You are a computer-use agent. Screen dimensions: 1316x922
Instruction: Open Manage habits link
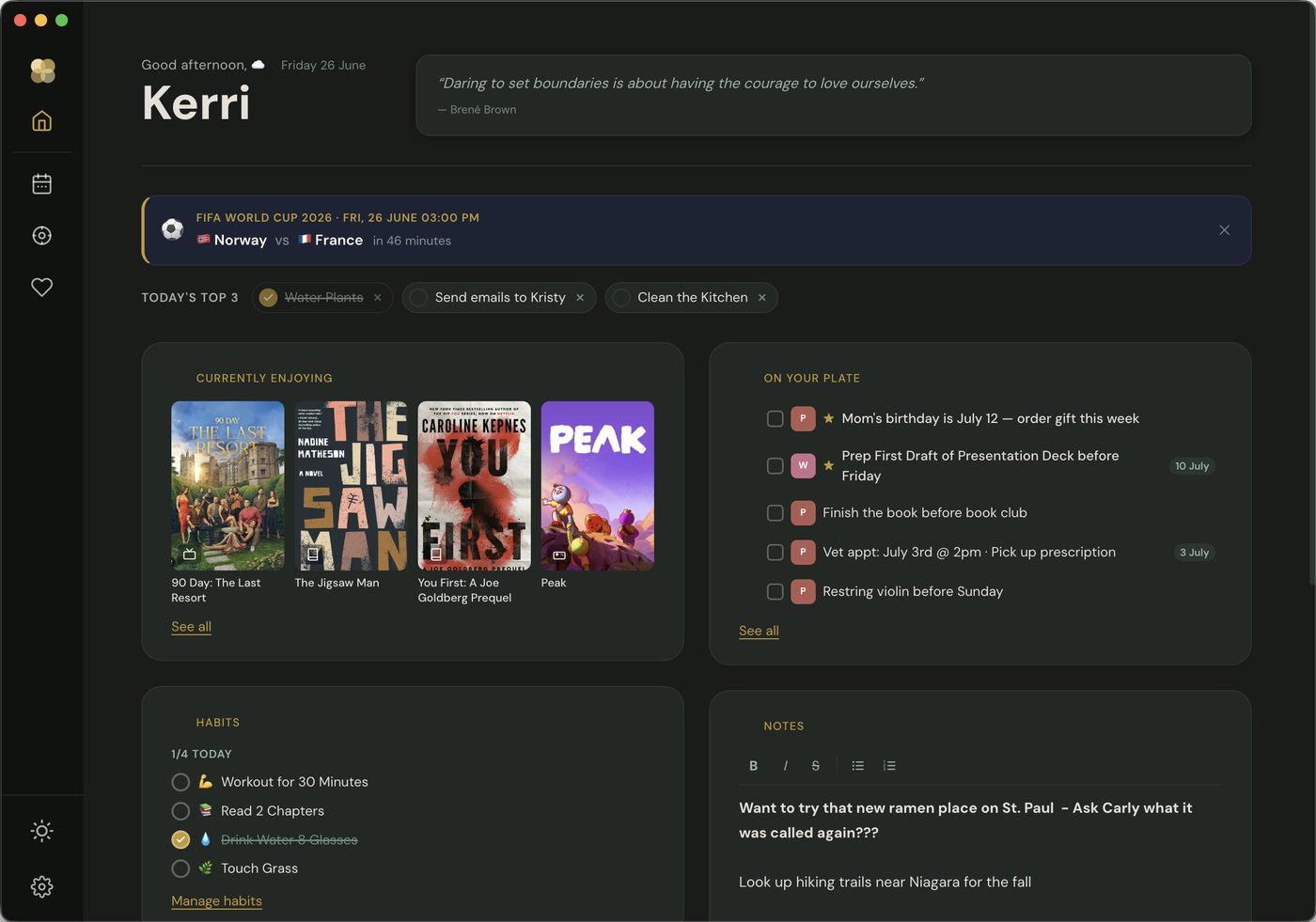216,901
